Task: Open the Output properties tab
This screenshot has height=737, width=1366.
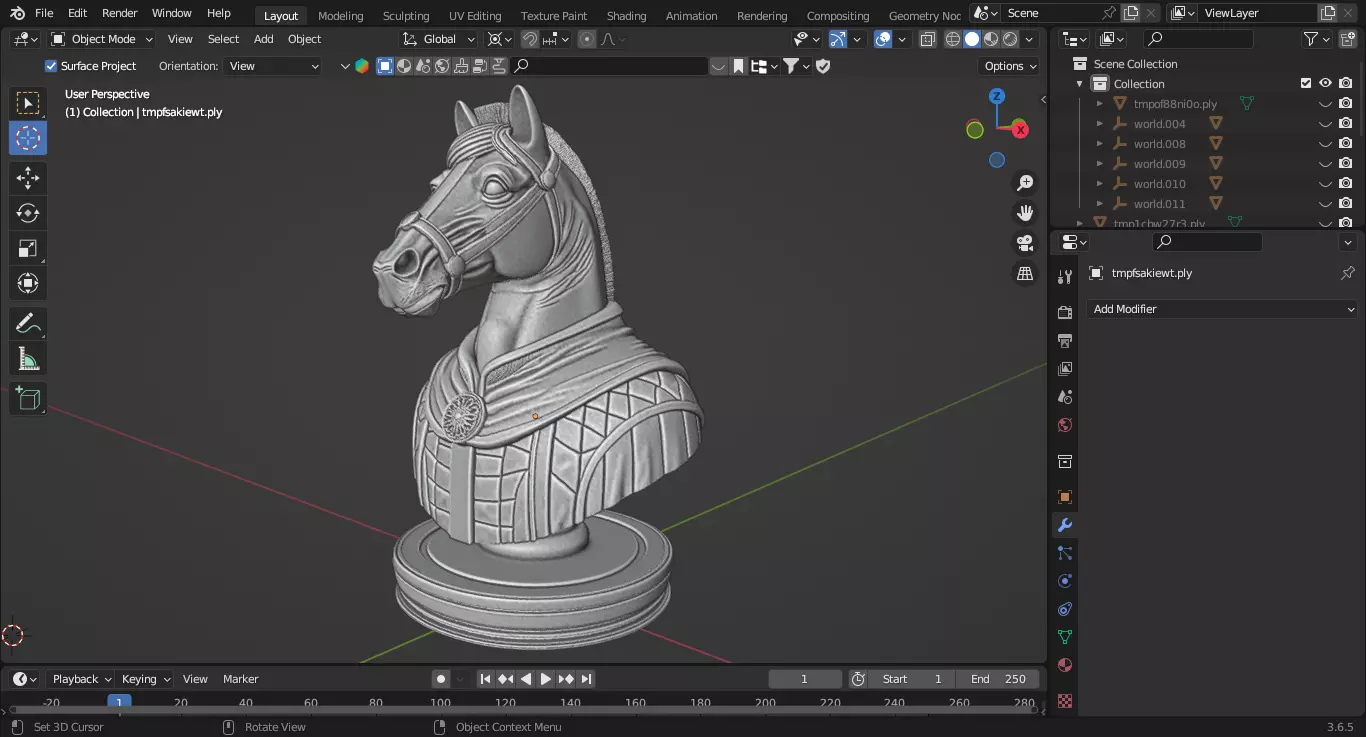Action: click(x=1065, y=341)
